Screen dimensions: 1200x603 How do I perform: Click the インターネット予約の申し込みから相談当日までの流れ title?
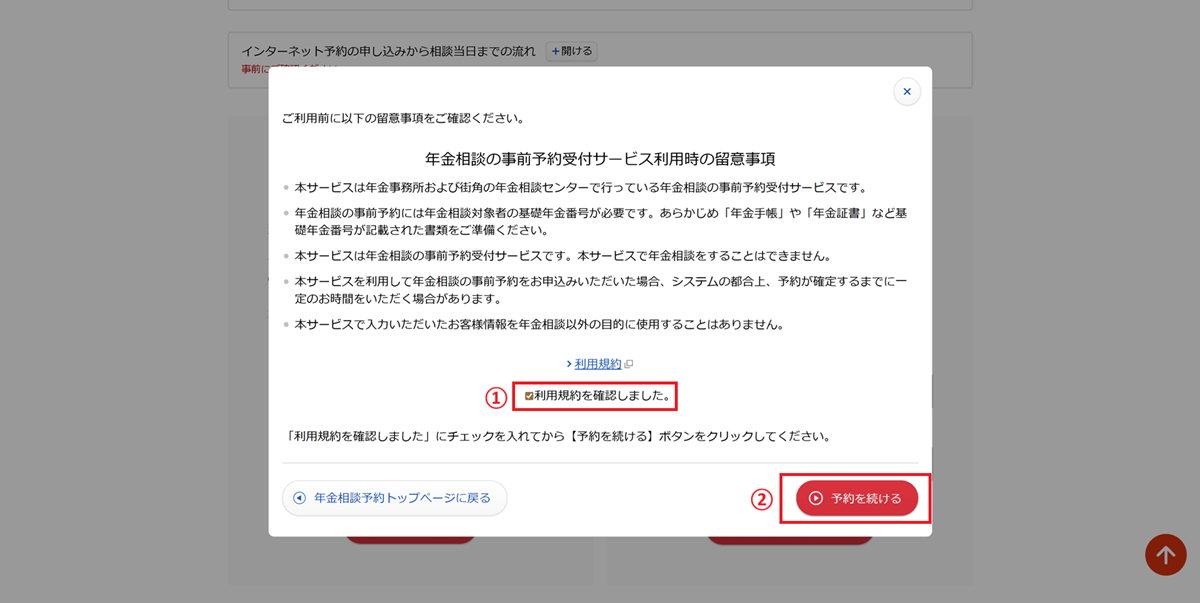tap(388, 50)
